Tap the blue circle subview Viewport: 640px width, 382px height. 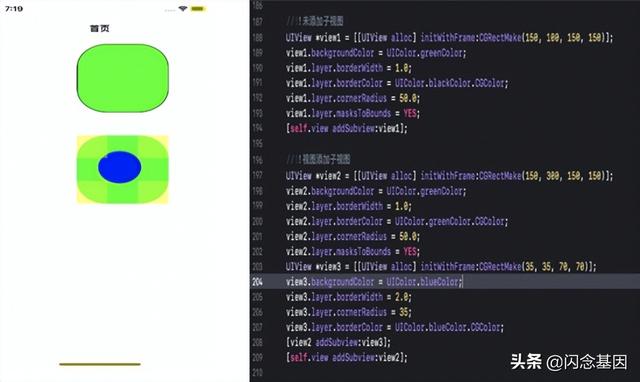coord(120,167)
